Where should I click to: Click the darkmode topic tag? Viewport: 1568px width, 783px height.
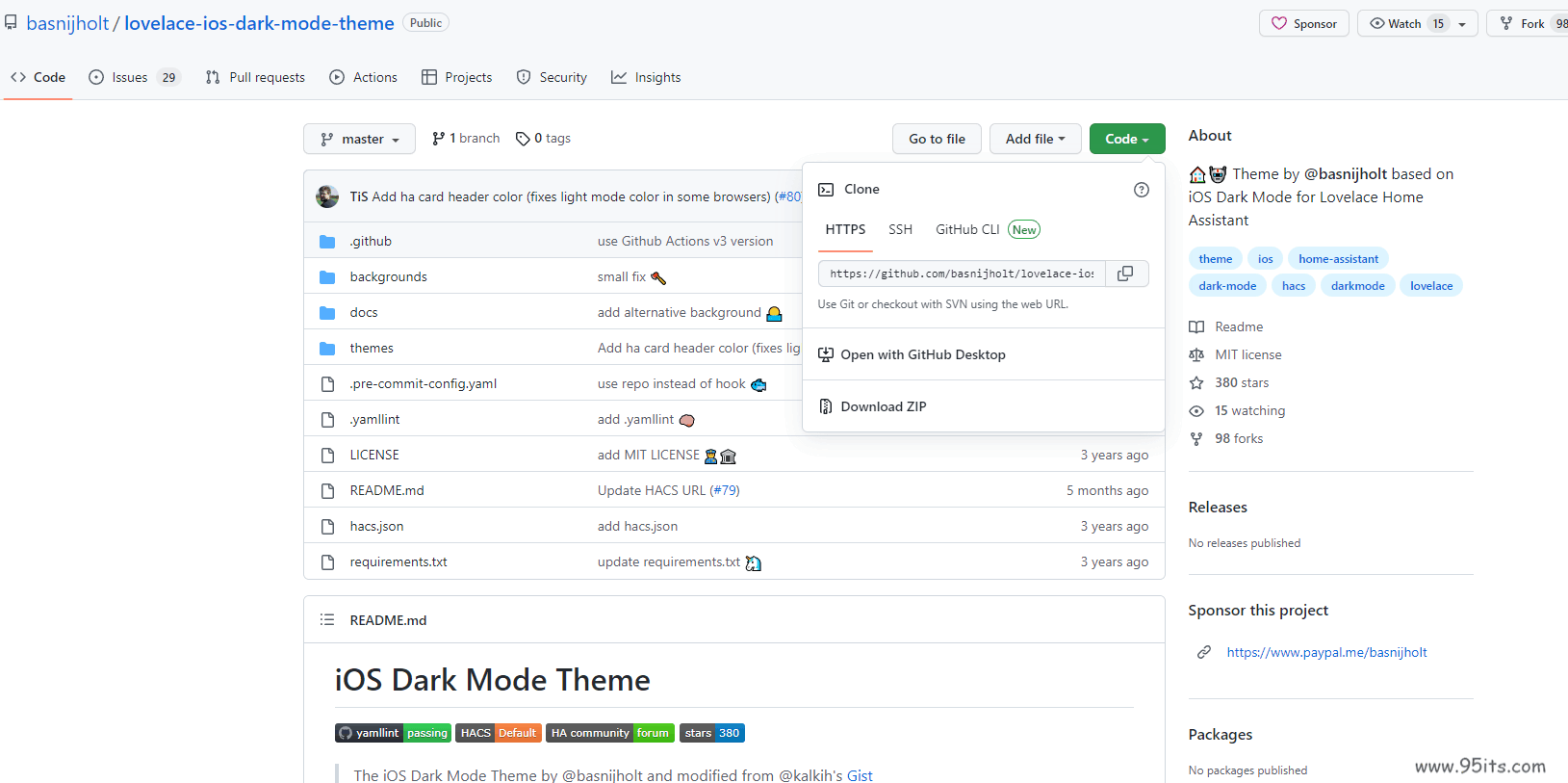point(1358,286)
